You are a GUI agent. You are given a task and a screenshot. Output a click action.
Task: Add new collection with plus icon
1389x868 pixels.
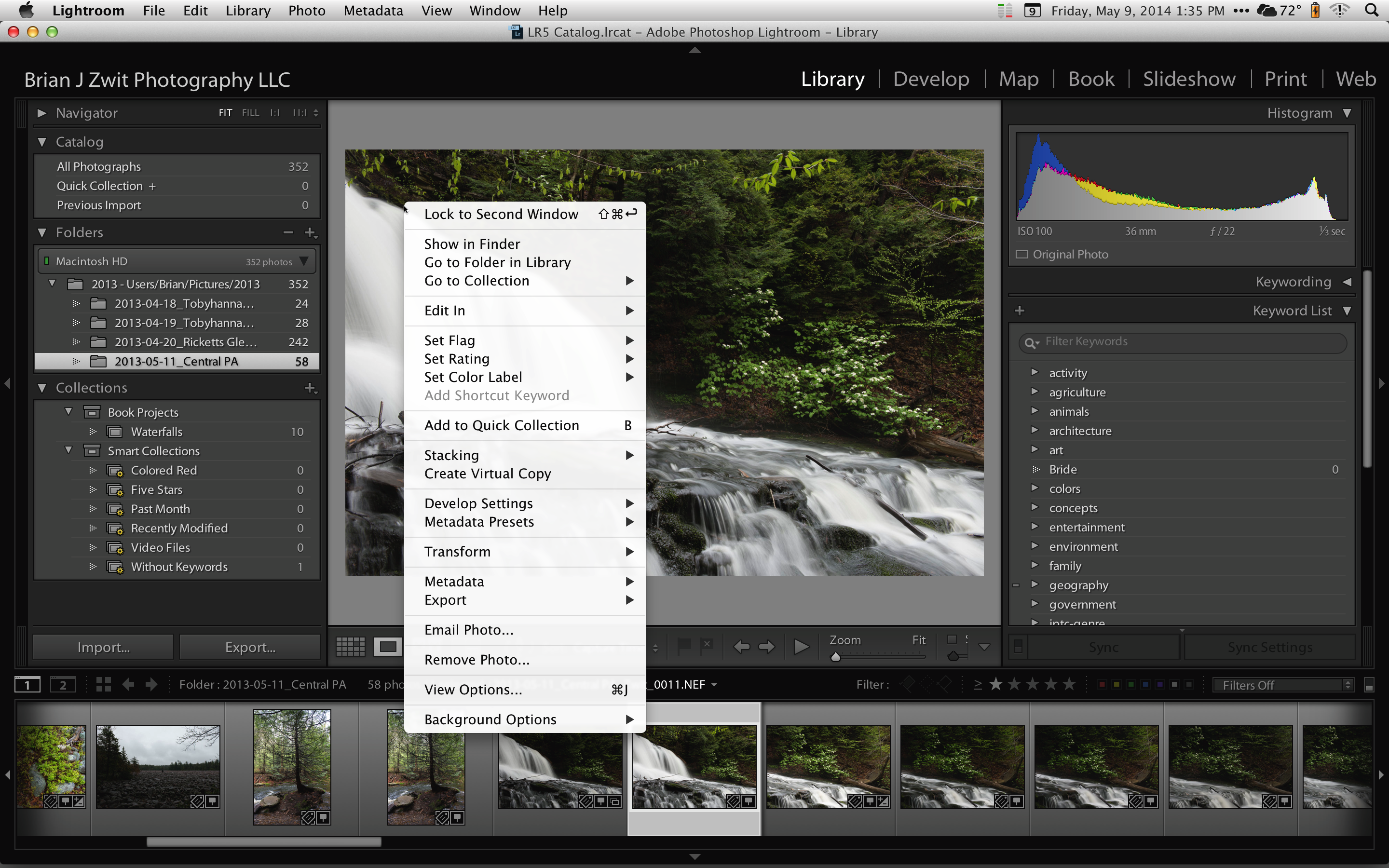click(x=310, y=388)
